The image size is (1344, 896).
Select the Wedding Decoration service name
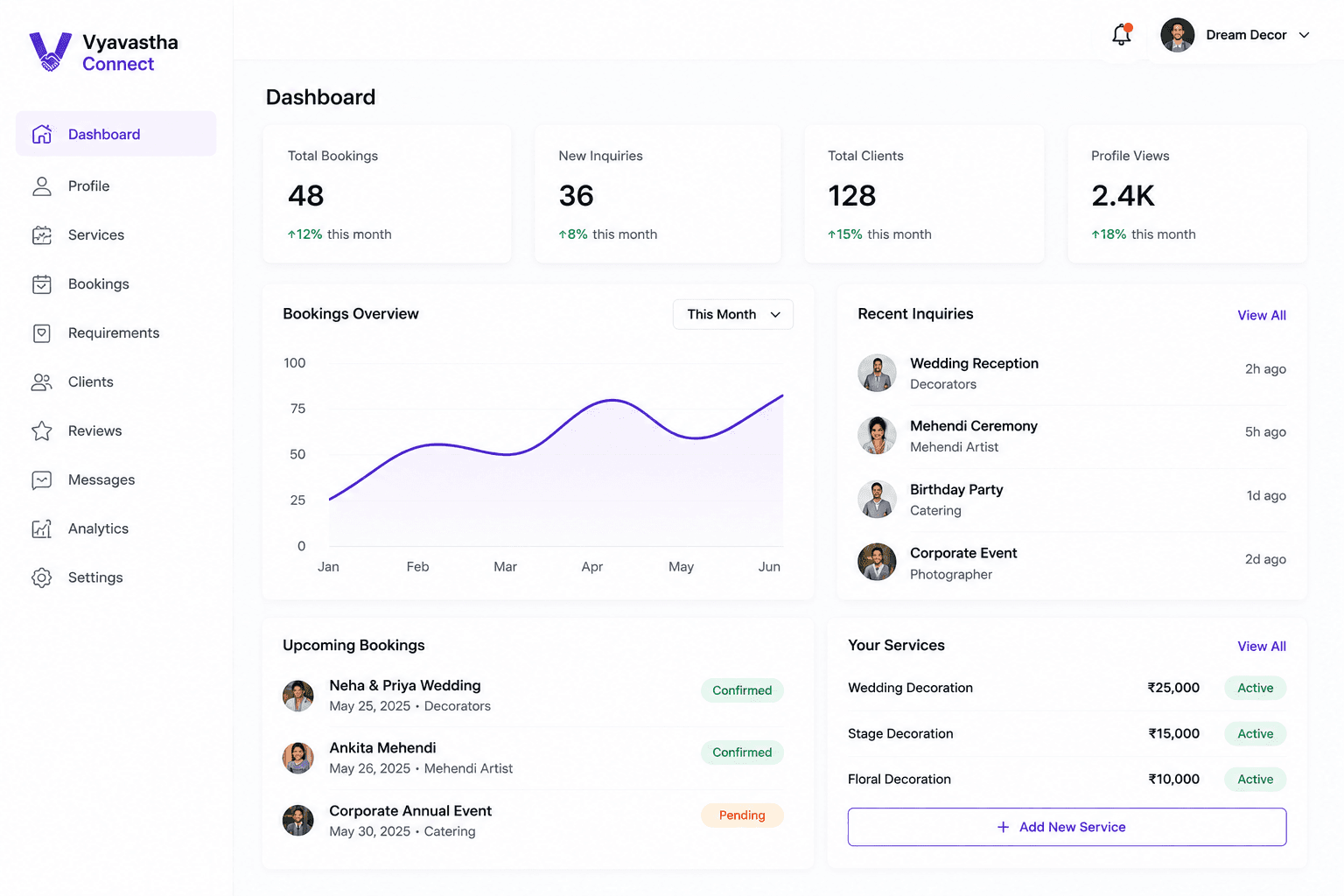910,688
